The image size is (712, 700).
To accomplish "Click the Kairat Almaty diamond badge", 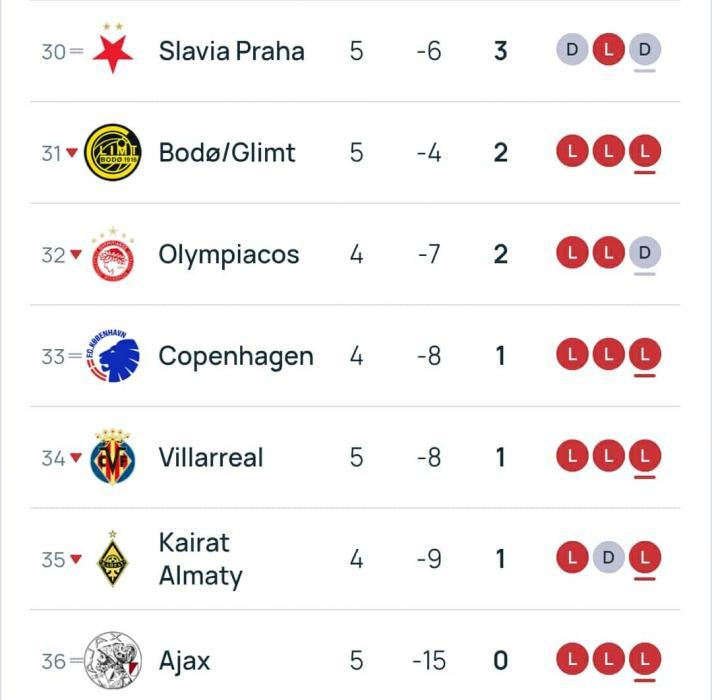I will (113, 559).
